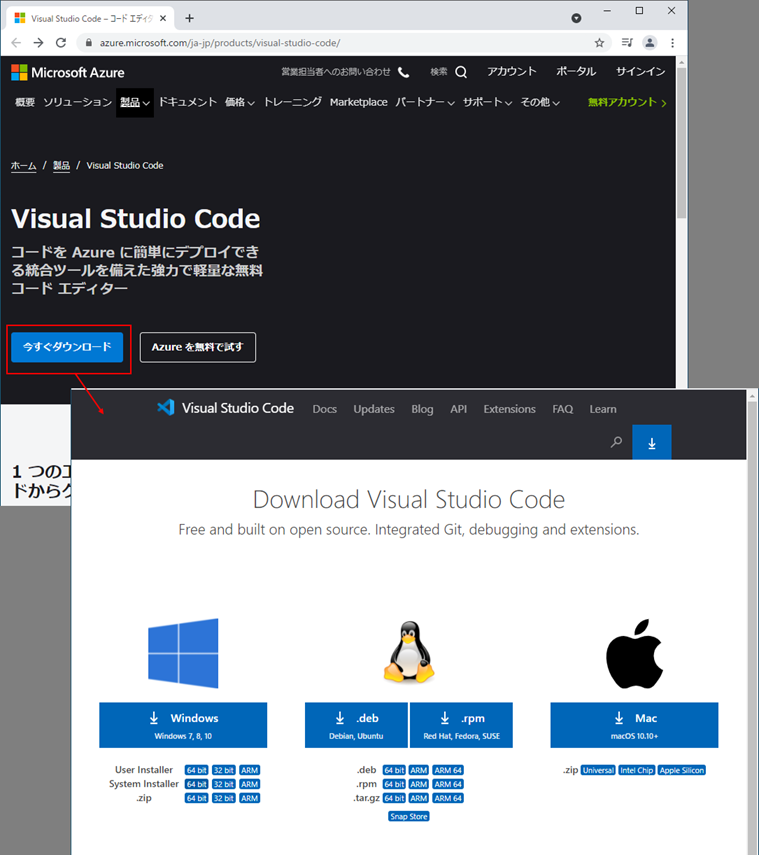Click the Azure page vertical scrollbar
The width and height of the screenshot is (759, 855).
[682, 142]
